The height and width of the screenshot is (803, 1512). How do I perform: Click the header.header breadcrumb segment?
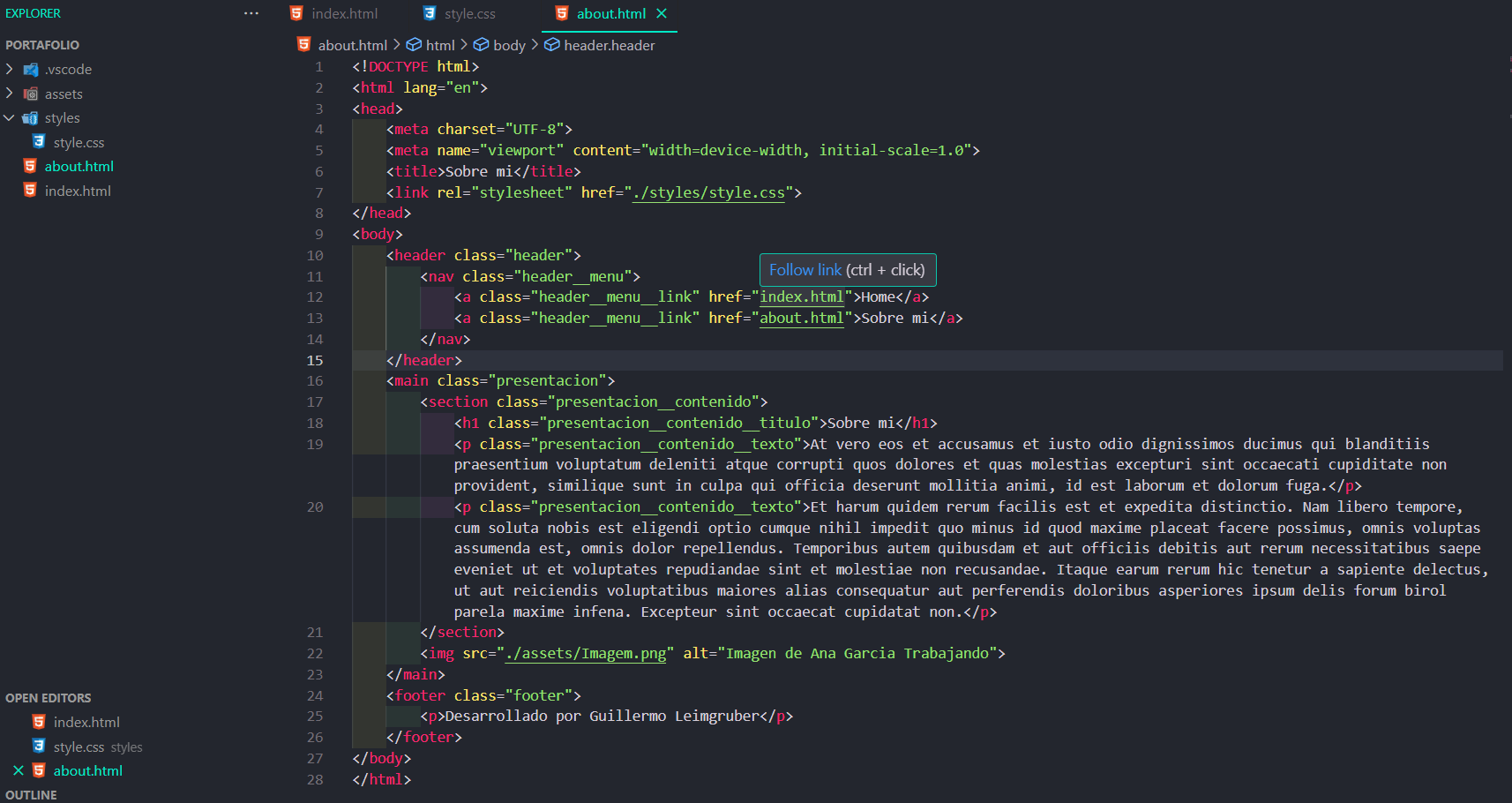[x=609, y=45]
